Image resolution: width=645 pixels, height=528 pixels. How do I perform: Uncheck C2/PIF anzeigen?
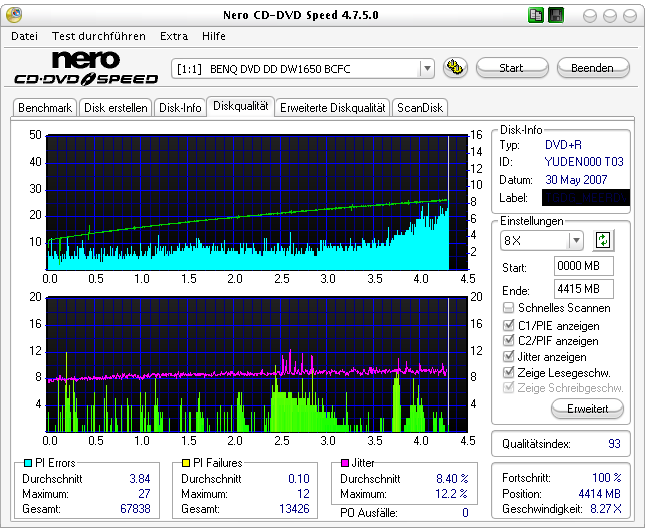(x=508, y=340)
